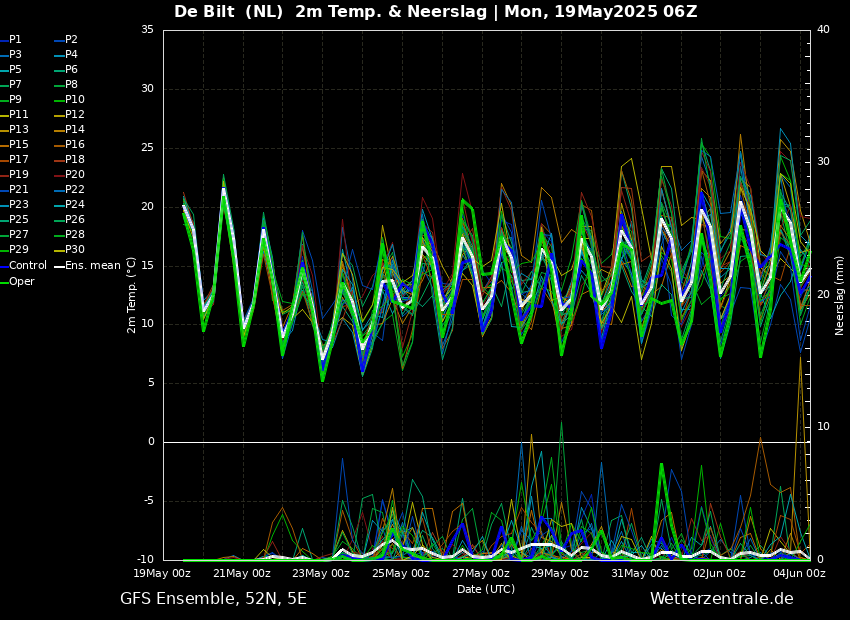The width and height of the screenshot is (850, 620).
Task: Select the P2 legend entry
Action: (71, 40)
